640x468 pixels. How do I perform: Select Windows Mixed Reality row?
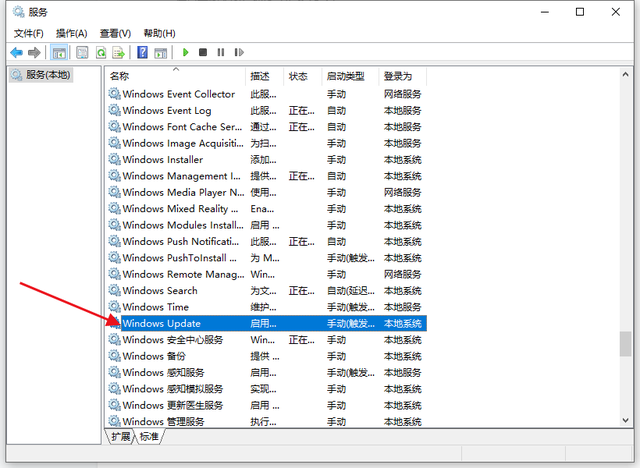point(267,208)
